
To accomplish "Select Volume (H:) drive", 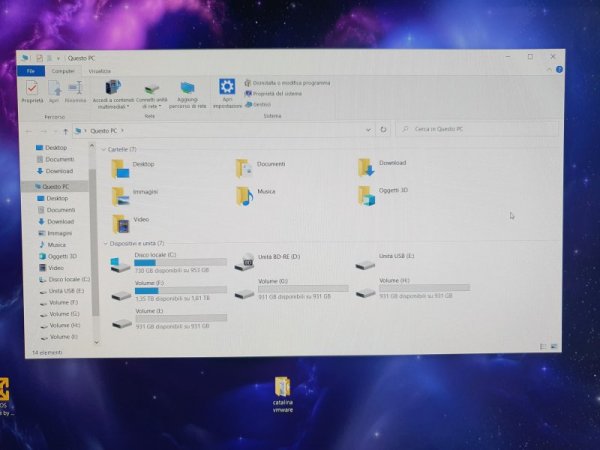I will (412, 288).
